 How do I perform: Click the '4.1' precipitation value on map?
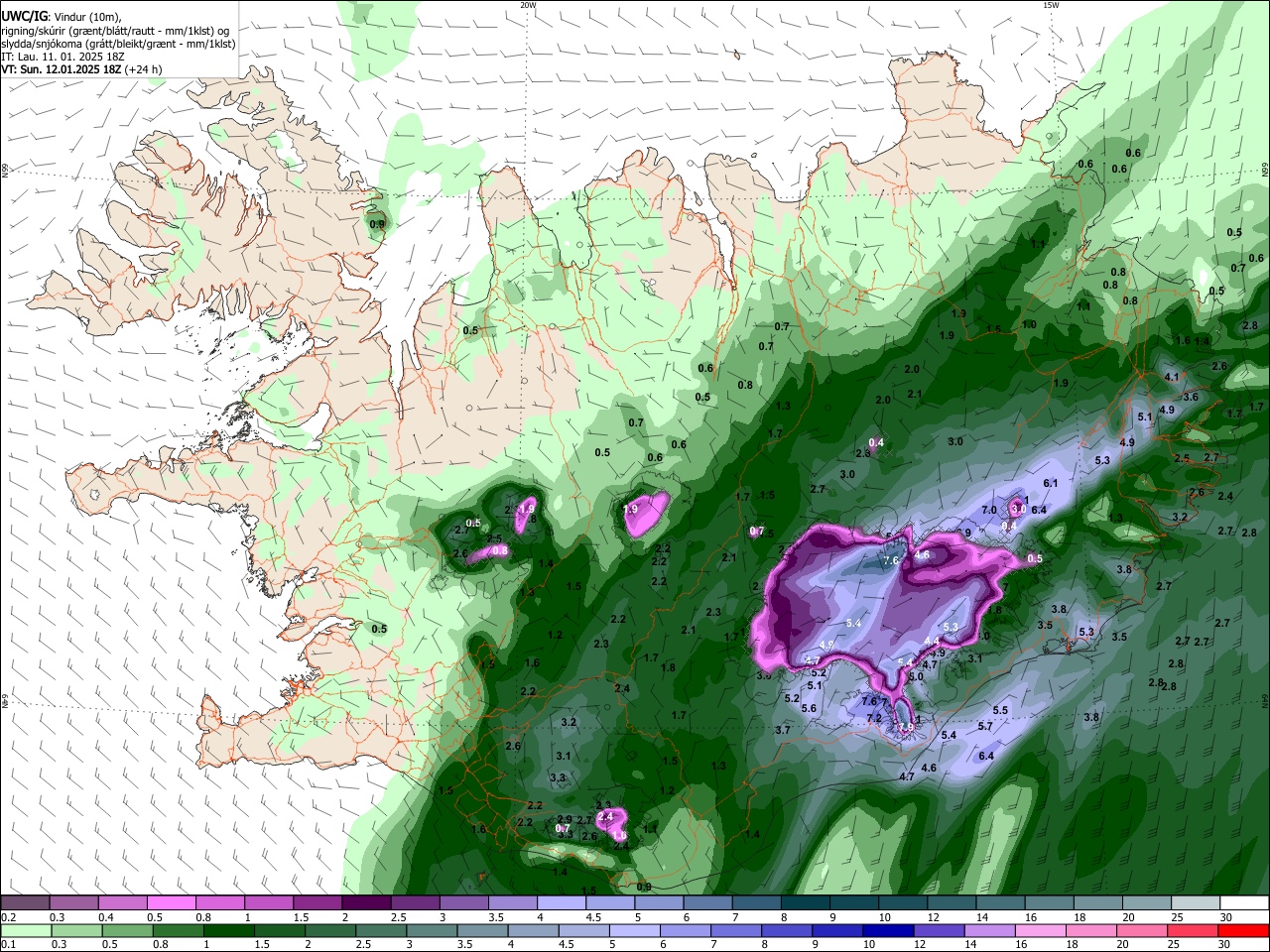[1172, 377]
